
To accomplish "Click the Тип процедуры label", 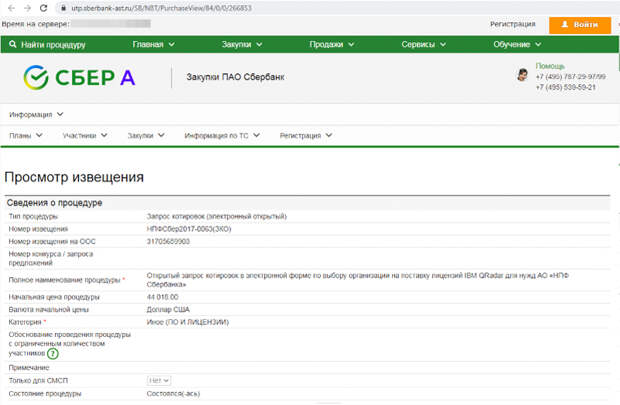I will pyautogui.click(x=33, y=216).
